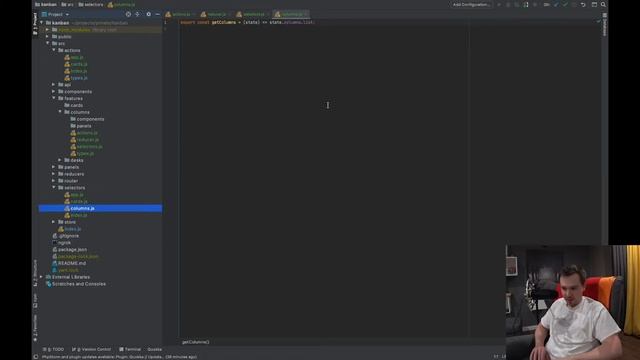Click the search everywhere magnifier icon
This screenshot has width=640, height=360.
tap(603, 4)
